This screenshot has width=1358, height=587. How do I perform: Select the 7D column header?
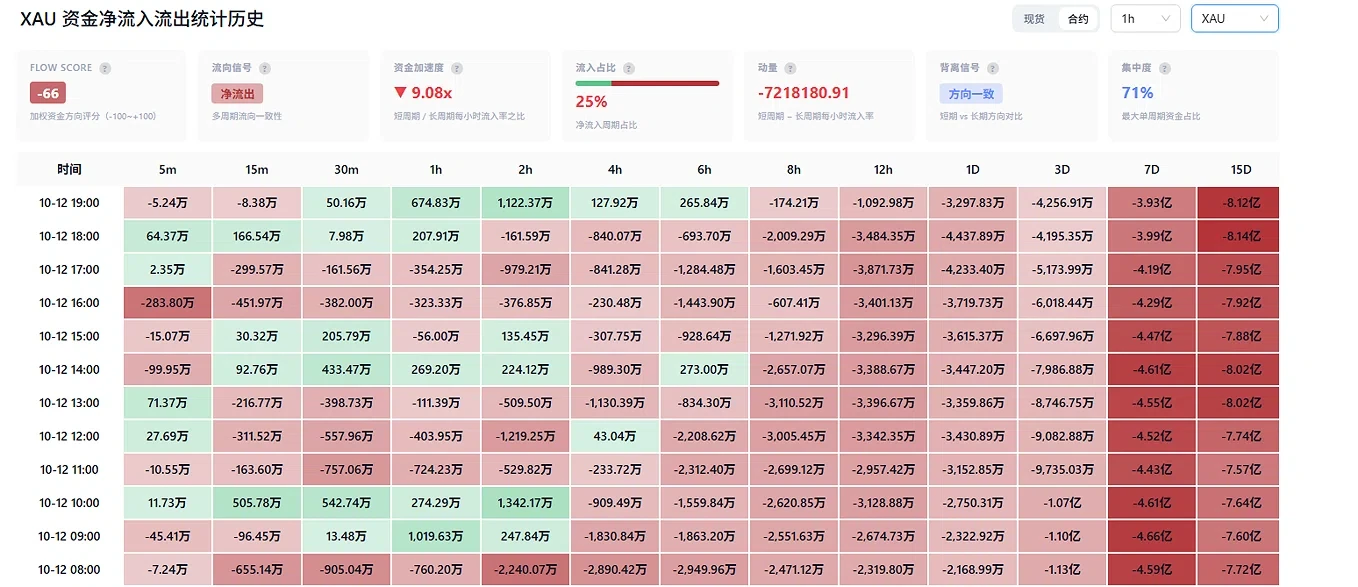1151,169
